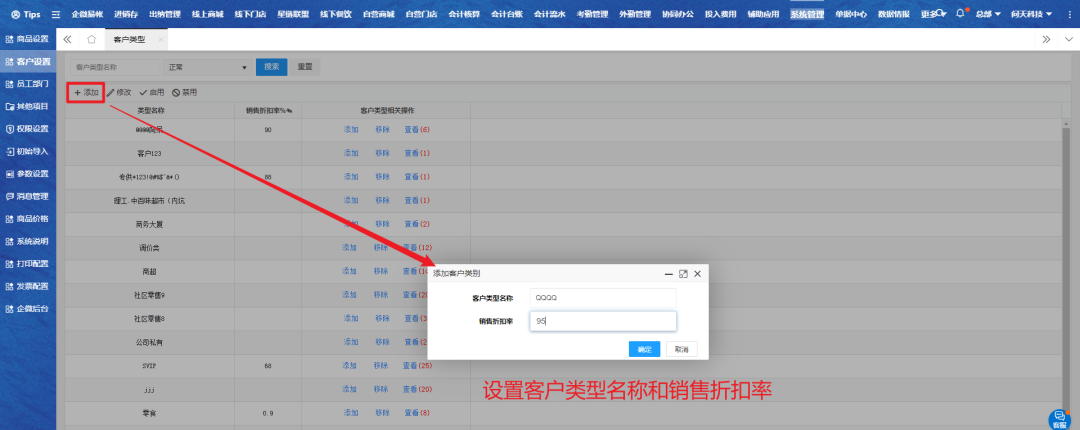Click the double left arrow tab scroll icon

(x=68, y=39)
